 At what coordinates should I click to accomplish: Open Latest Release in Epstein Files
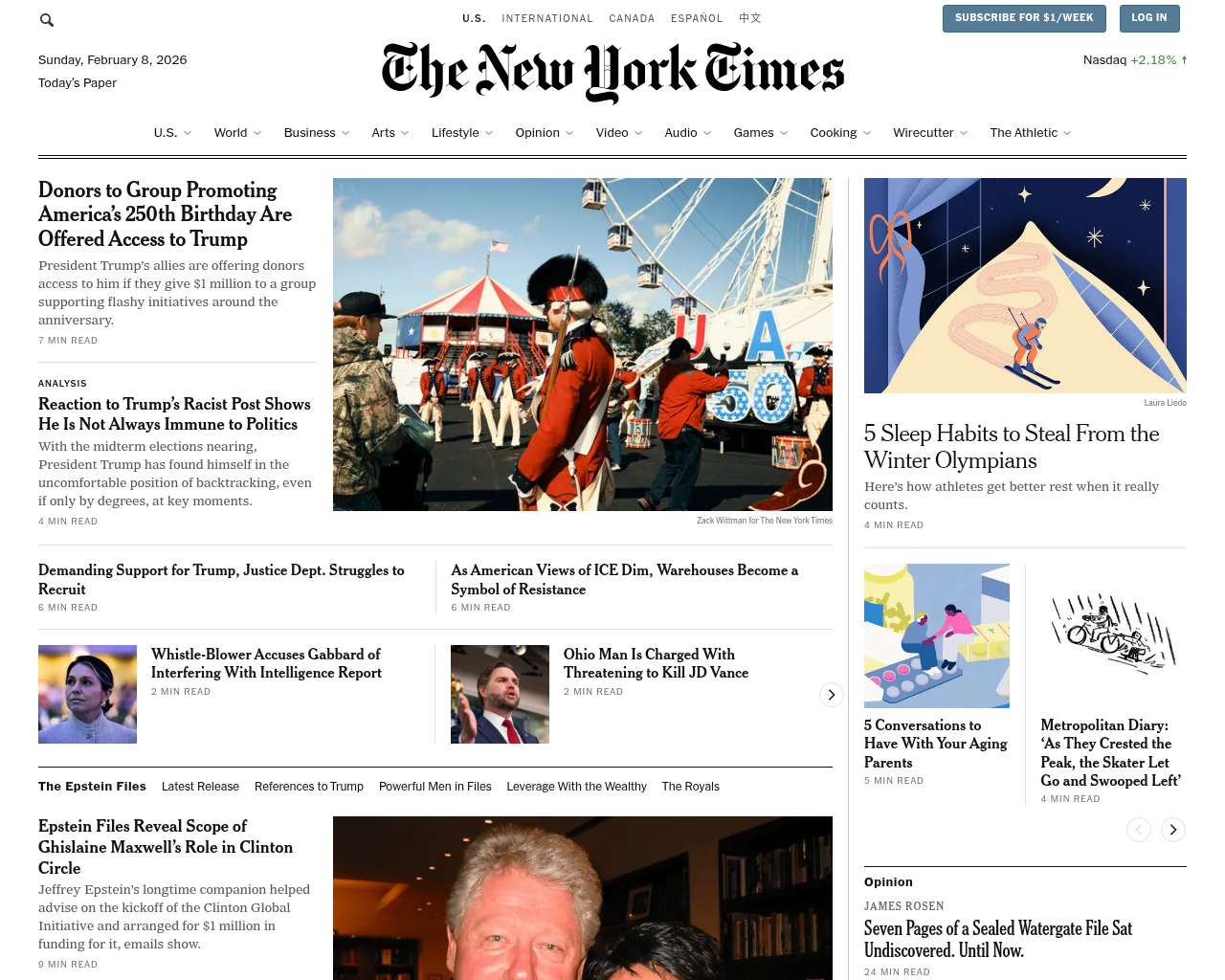point(200,787)
